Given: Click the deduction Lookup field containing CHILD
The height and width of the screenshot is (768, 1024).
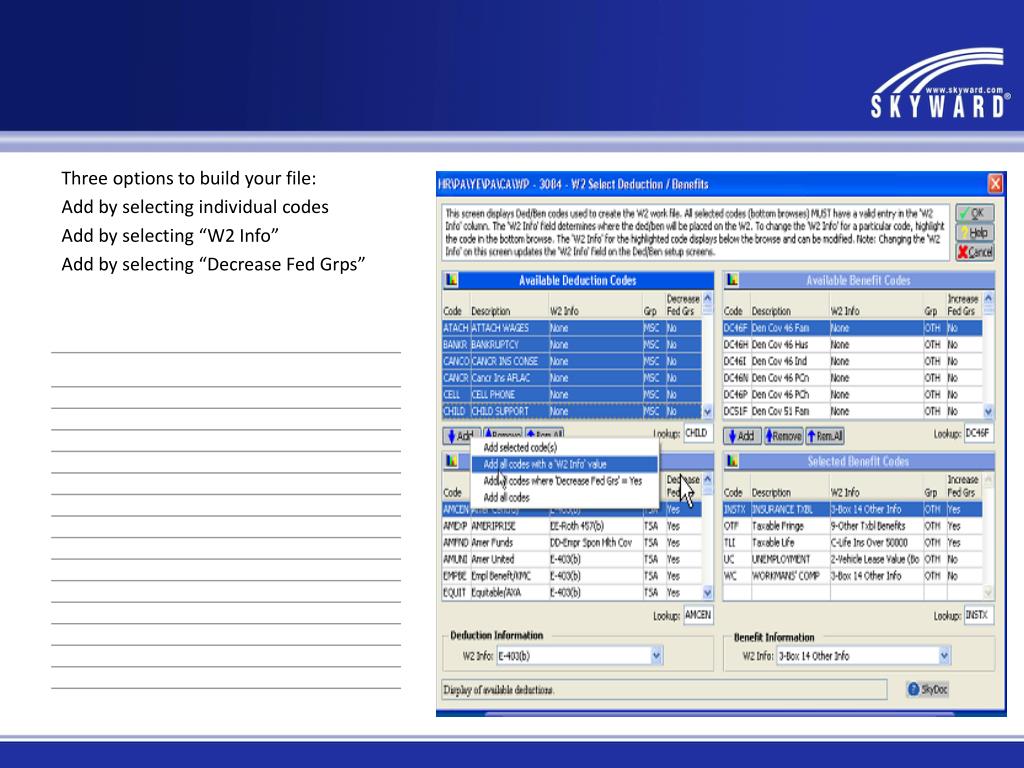Looking at the screenshot, I should click(x=698, y=433).
